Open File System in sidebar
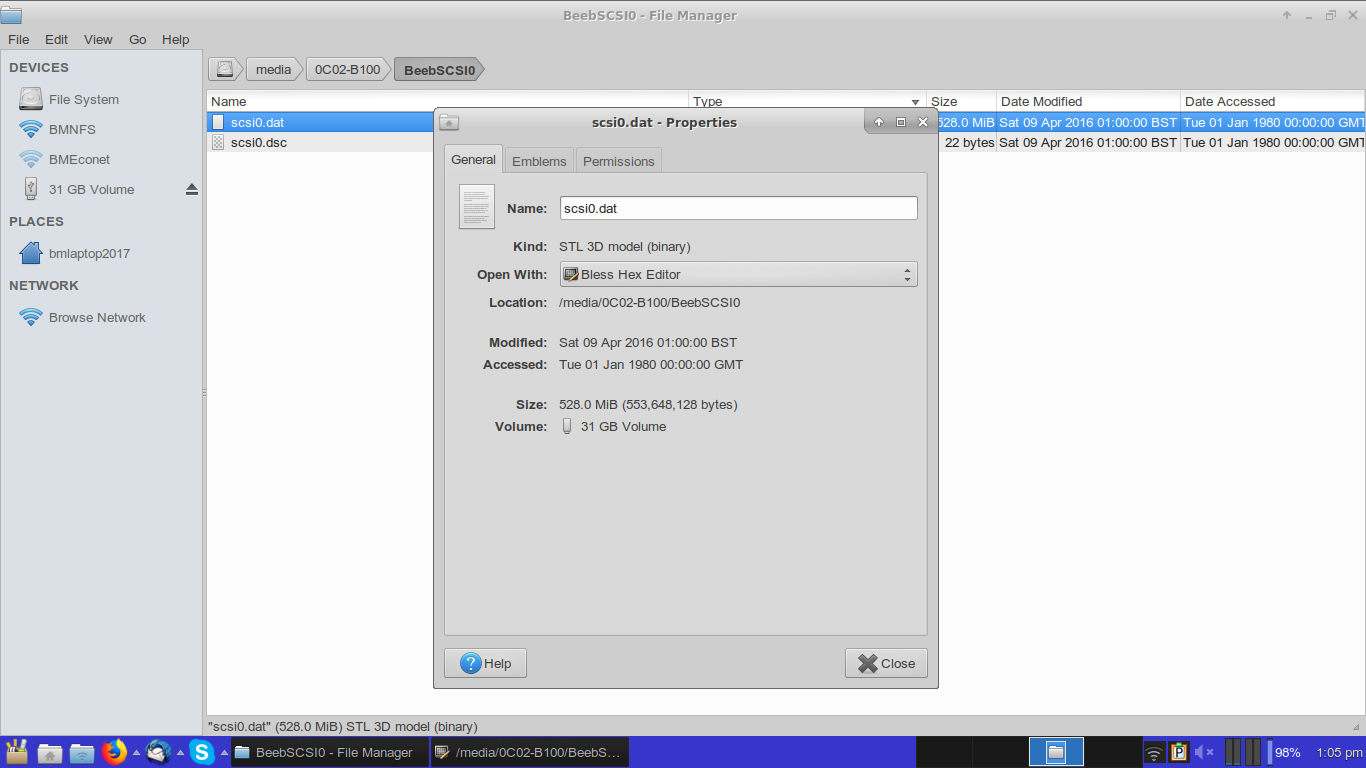The height and width of the screenshot is (768, 1366). pyautogui.click(x=83, y=99)
